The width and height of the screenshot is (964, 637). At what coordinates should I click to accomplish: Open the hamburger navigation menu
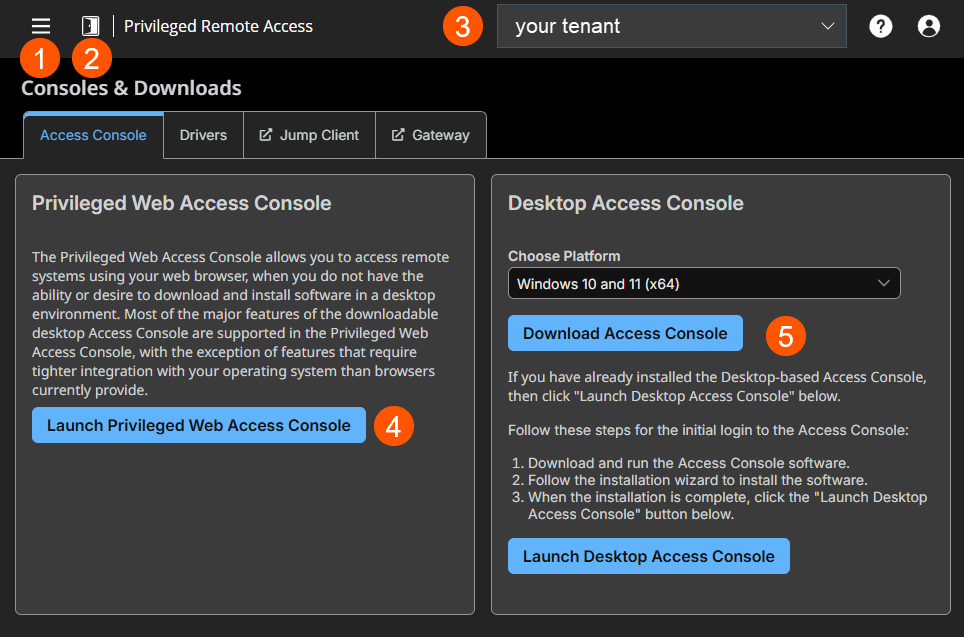point(40,26)
